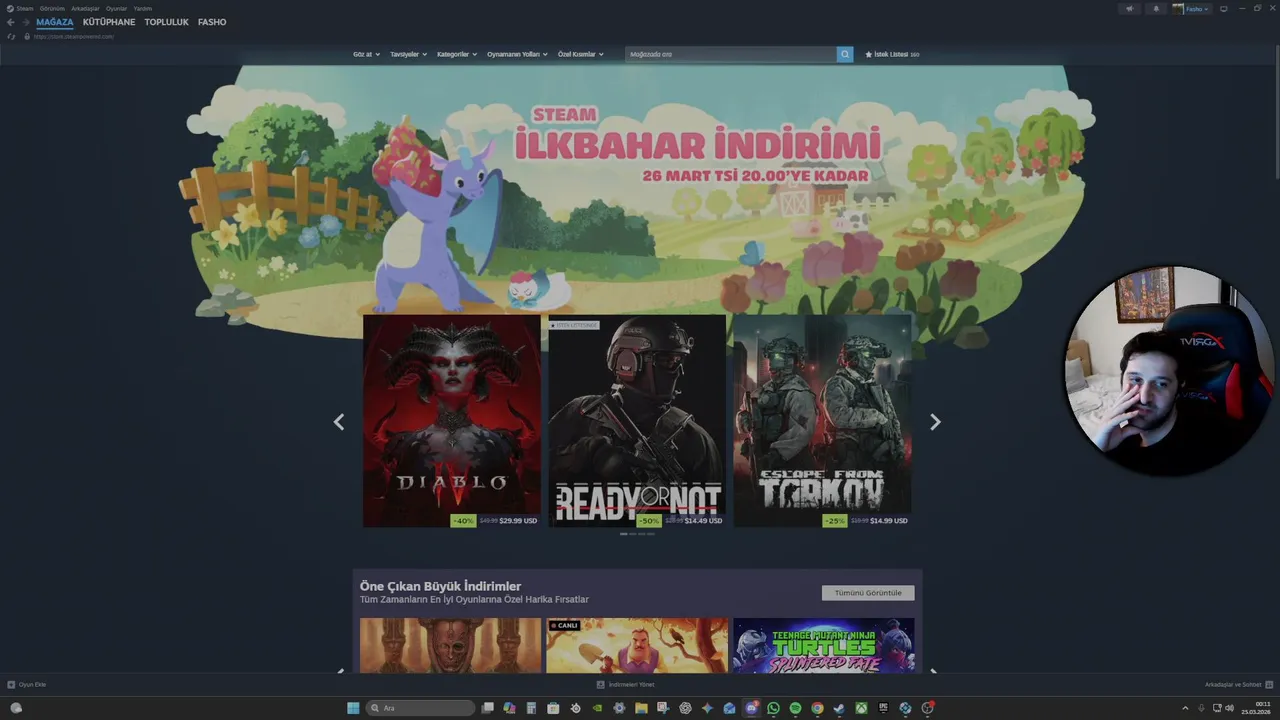This screenshot has width=1280, height=720.
Task: Open ChatGPT from the taskbar
Action: tap(685, 708)
